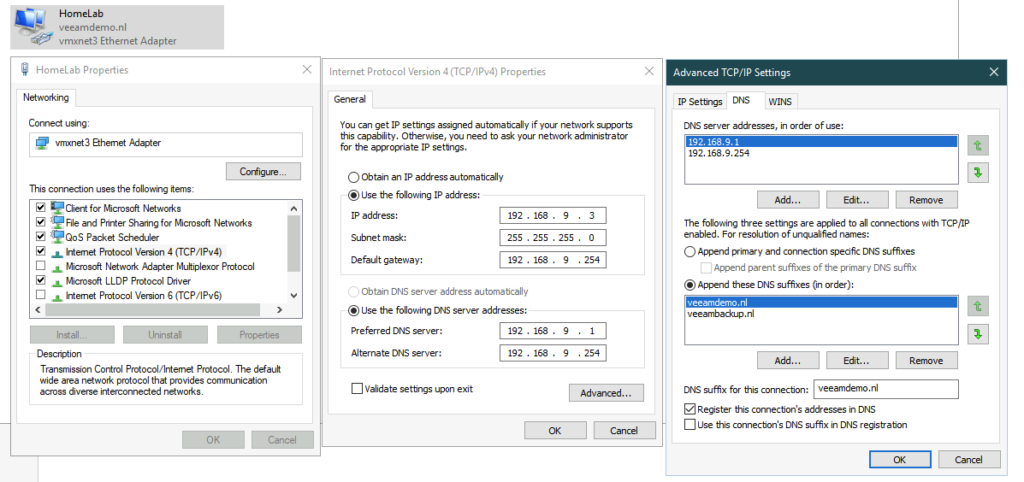Viewport: 1024px width, 482px height.
Task: Move DNS server up with upper green arrow
Action: [978, 145]
